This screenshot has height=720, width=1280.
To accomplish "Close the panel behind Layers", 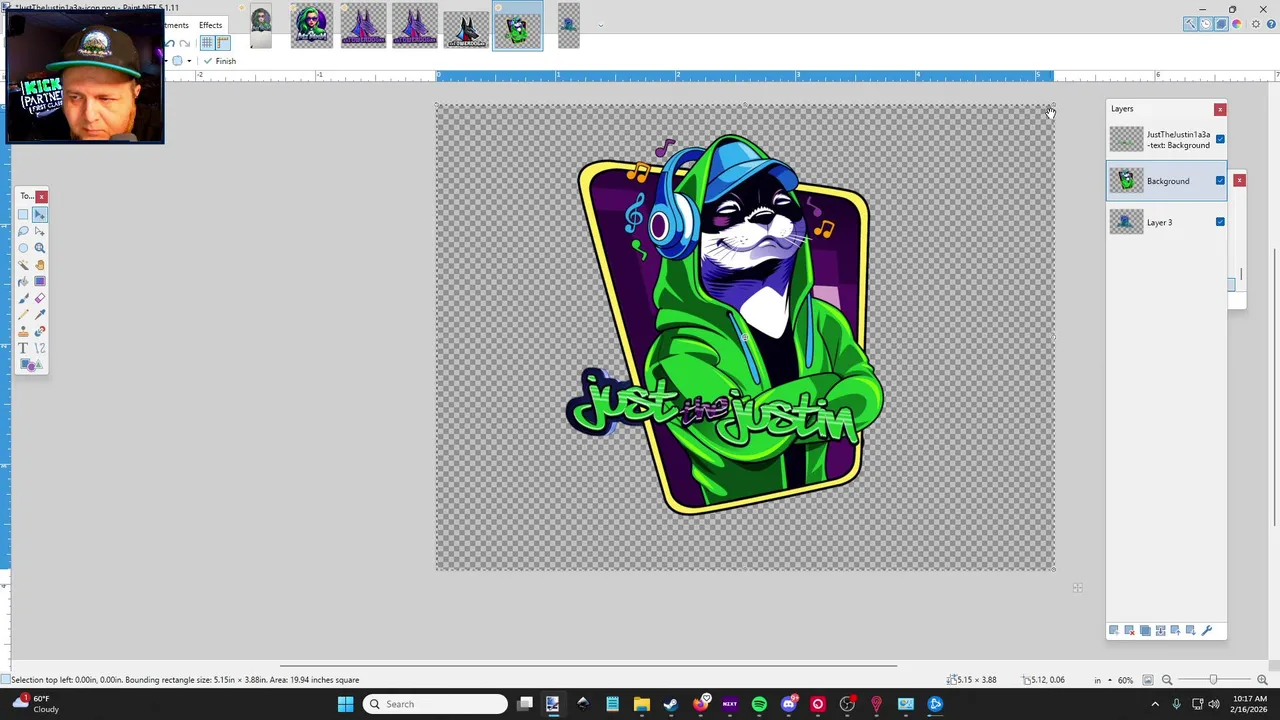I will pyautogui.click(x=1239, y=180).
